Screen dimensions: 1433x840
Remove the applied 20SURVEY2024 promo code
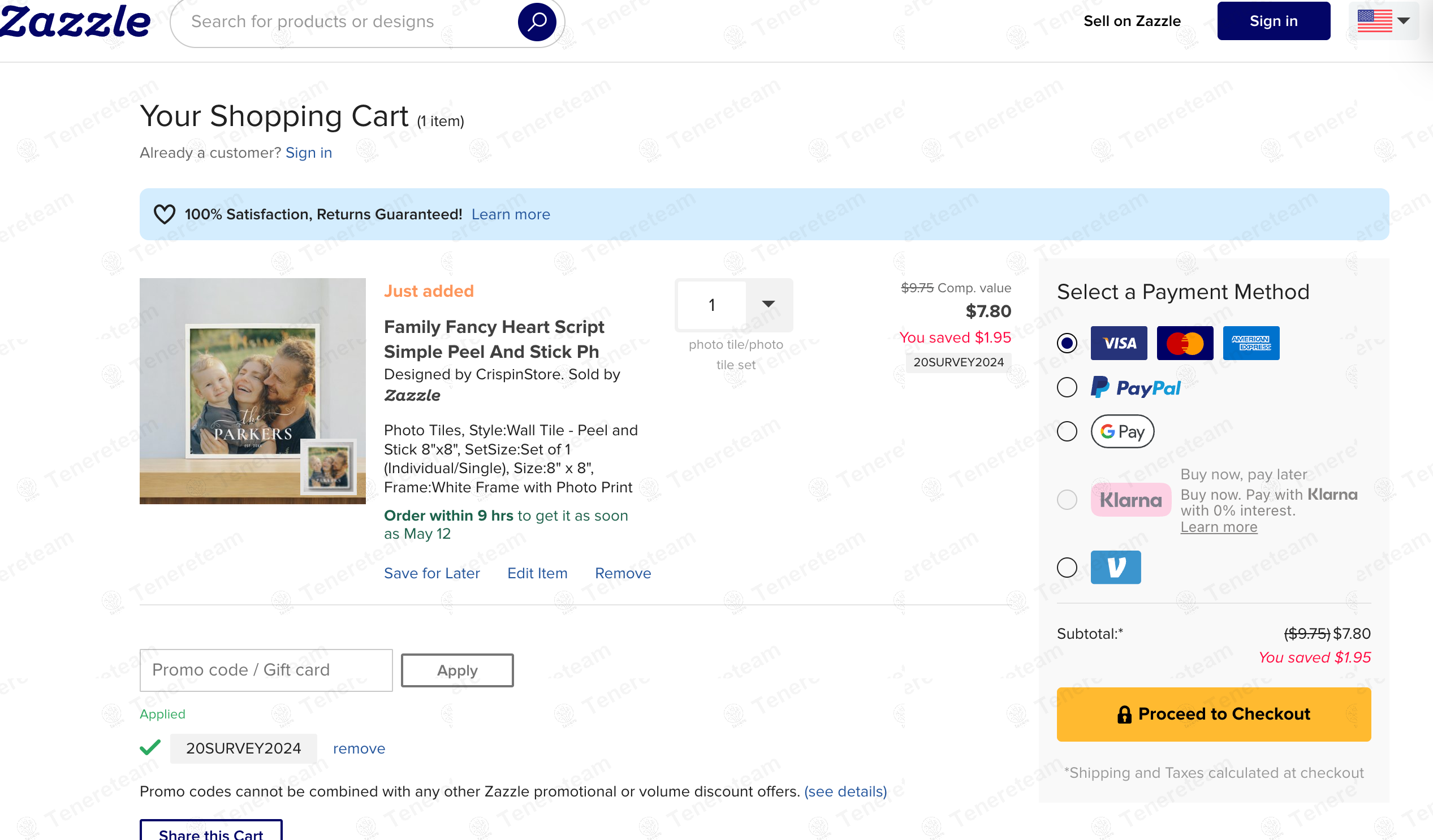click(359, 748)
